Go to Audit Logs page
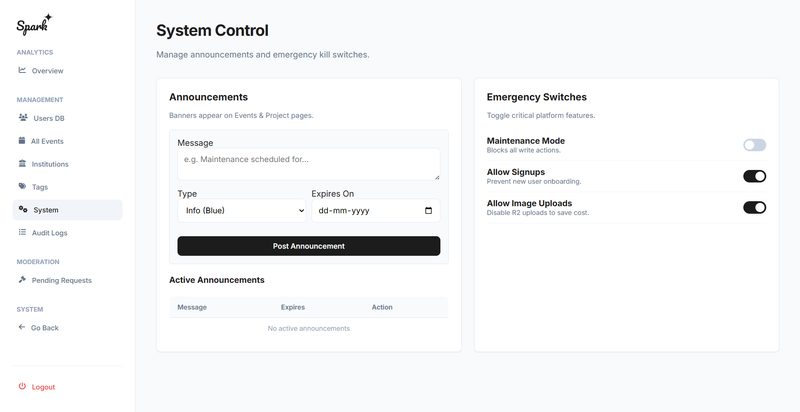This screenshot has height=412, width=800. pos(52,233)
